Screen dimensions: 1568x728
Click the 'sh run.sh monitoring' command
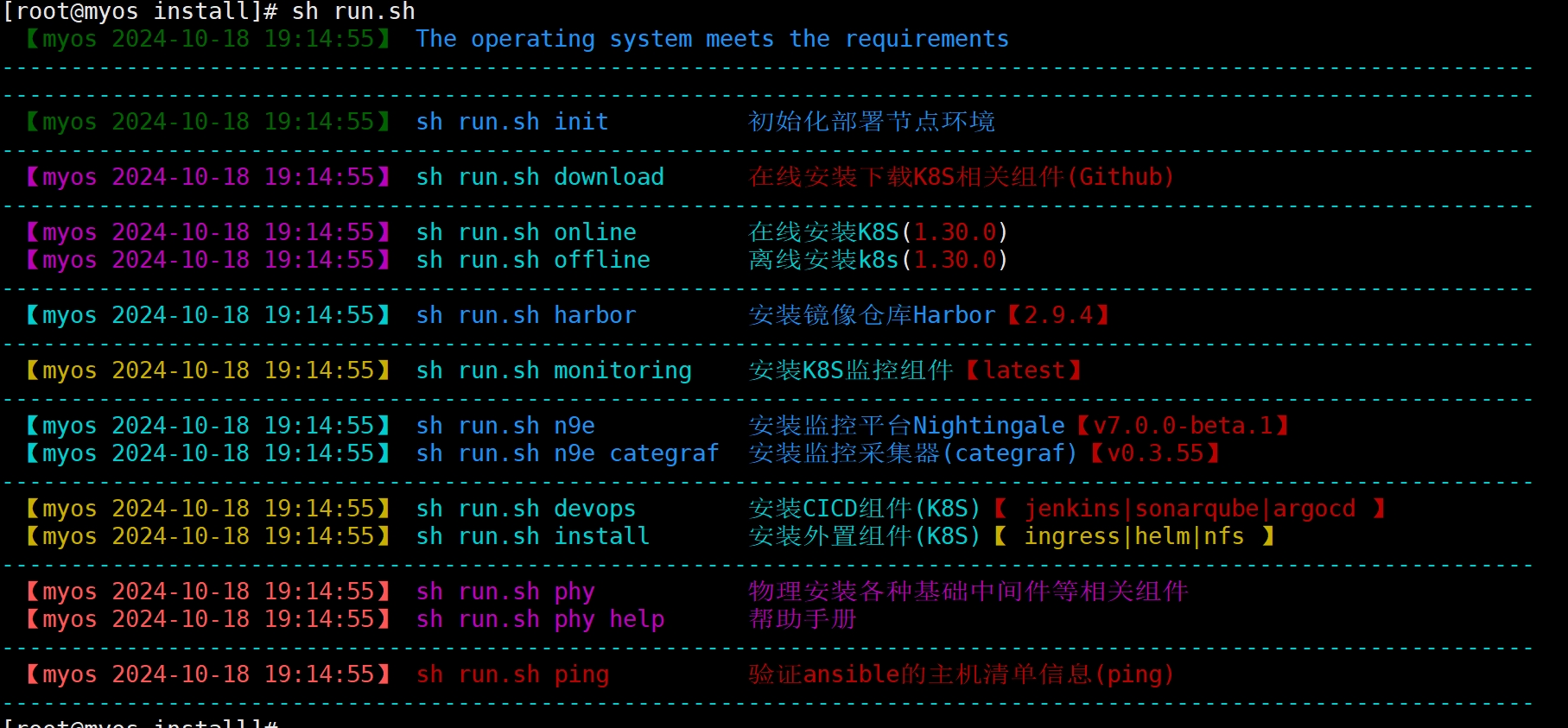click(x=554, y=370)
